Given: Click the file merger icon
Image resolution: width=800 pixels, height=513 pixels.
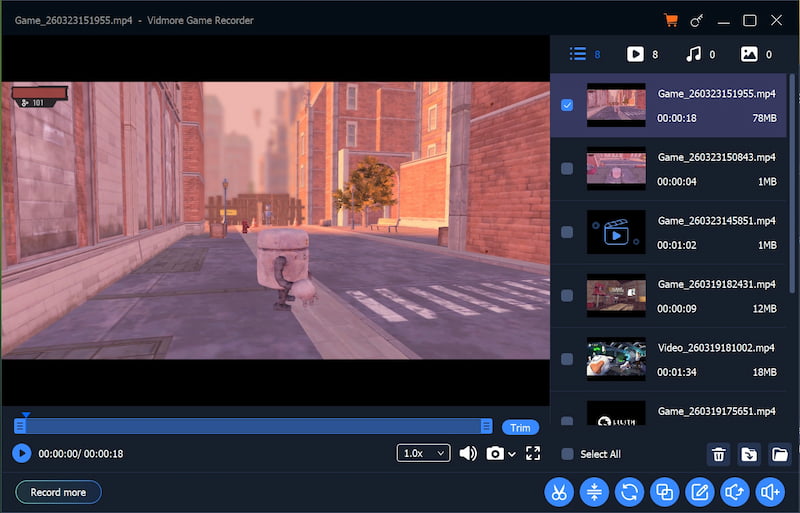Looking at the screenshot, I should coord(663,492).
